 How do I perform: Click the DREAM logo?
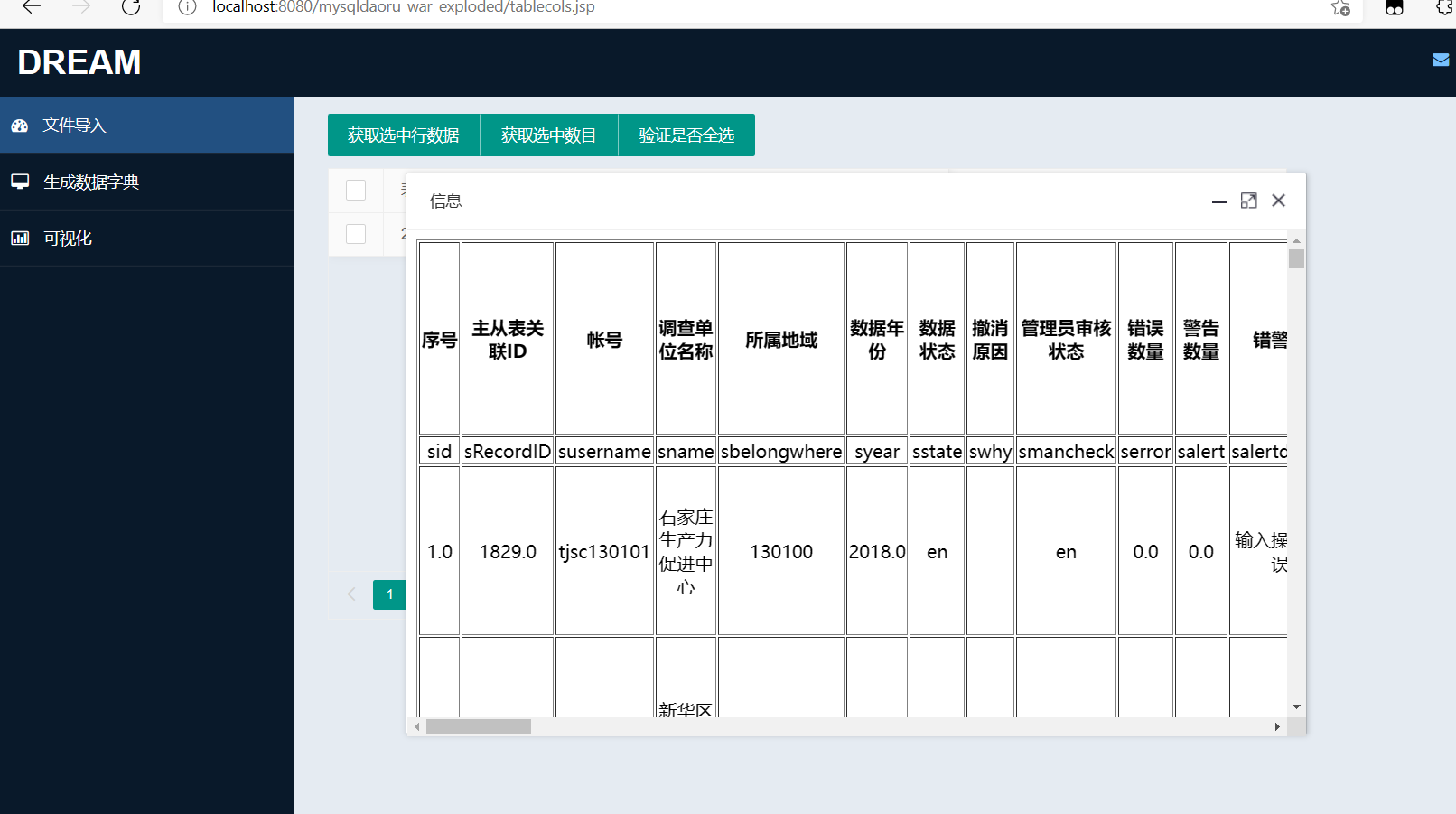(x=79, y=62)
